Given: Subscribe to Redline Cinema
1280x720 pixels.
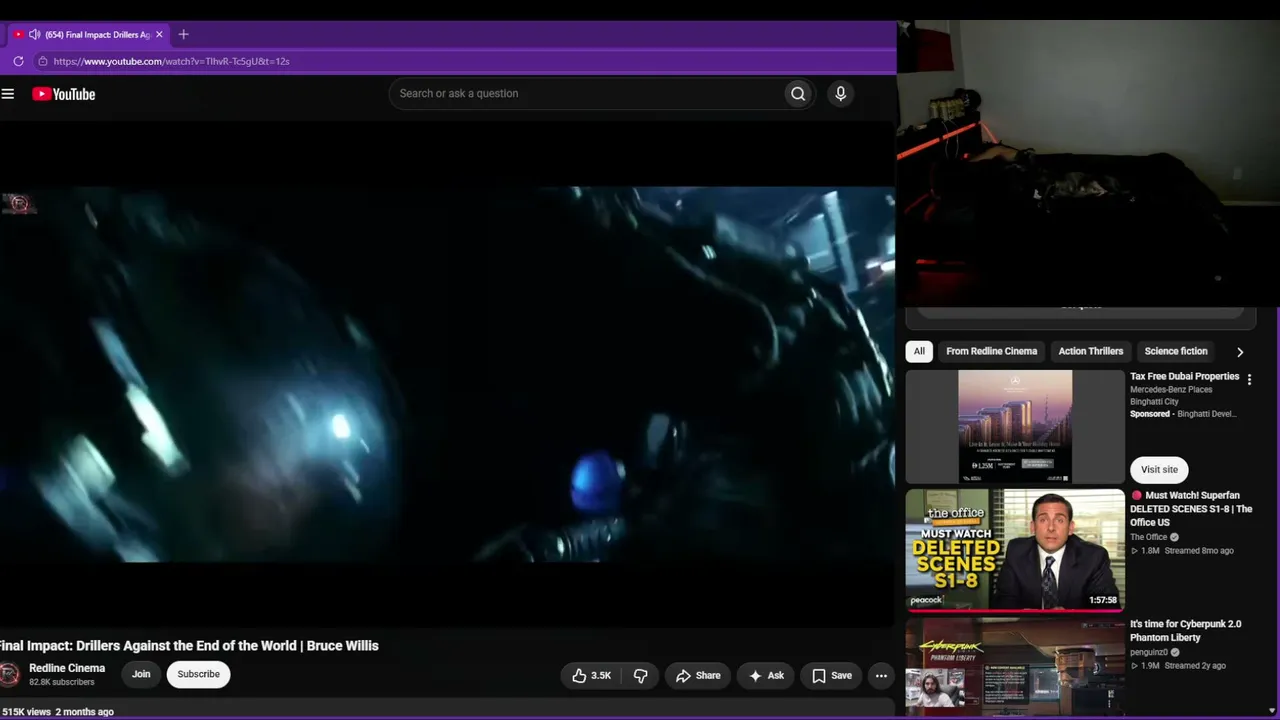Looking at the screenshot, I should click(x=199, y=675).
